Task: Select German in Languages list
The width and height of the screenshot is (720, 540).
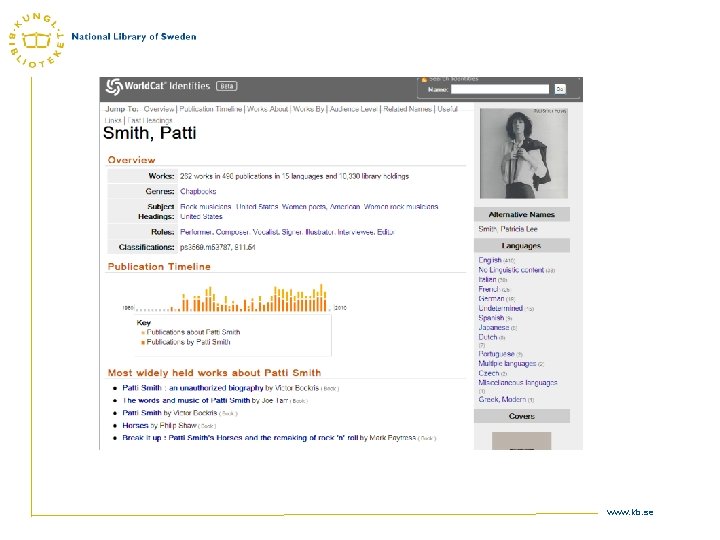Action: click(491, 299)
